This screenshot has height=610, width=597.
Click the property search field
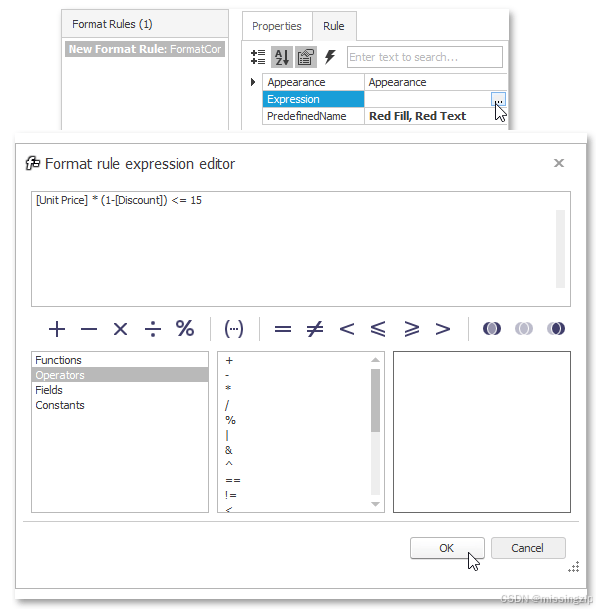[x=425, y=57]
